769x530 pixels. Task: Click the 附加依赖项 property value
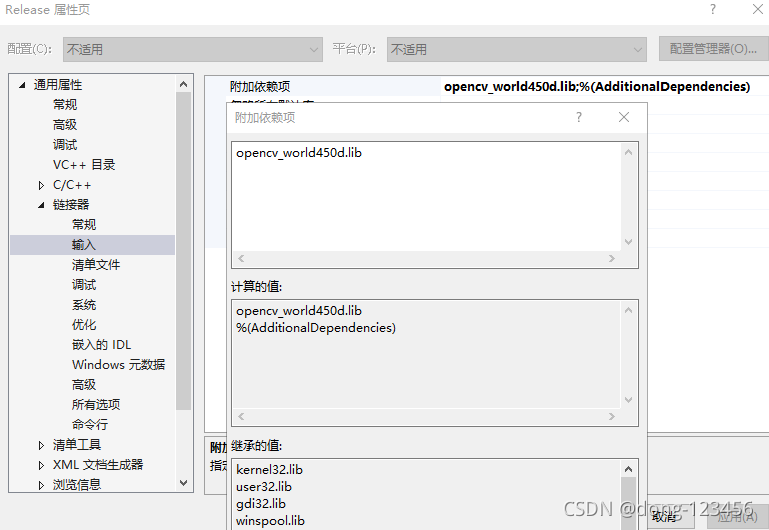[597, 87]
